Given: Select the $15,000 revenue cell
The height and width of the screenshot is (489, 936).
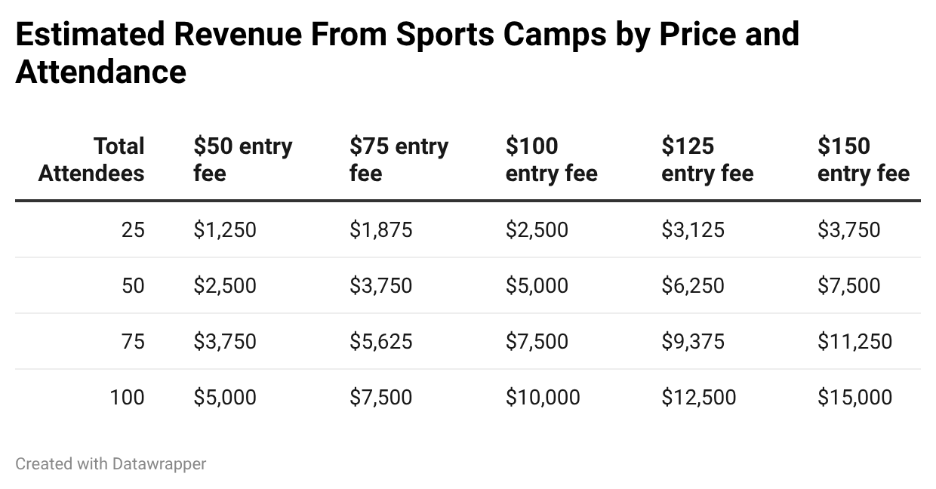Looking at the screenshot, I should pyautogui.click(x=855, y=398).
